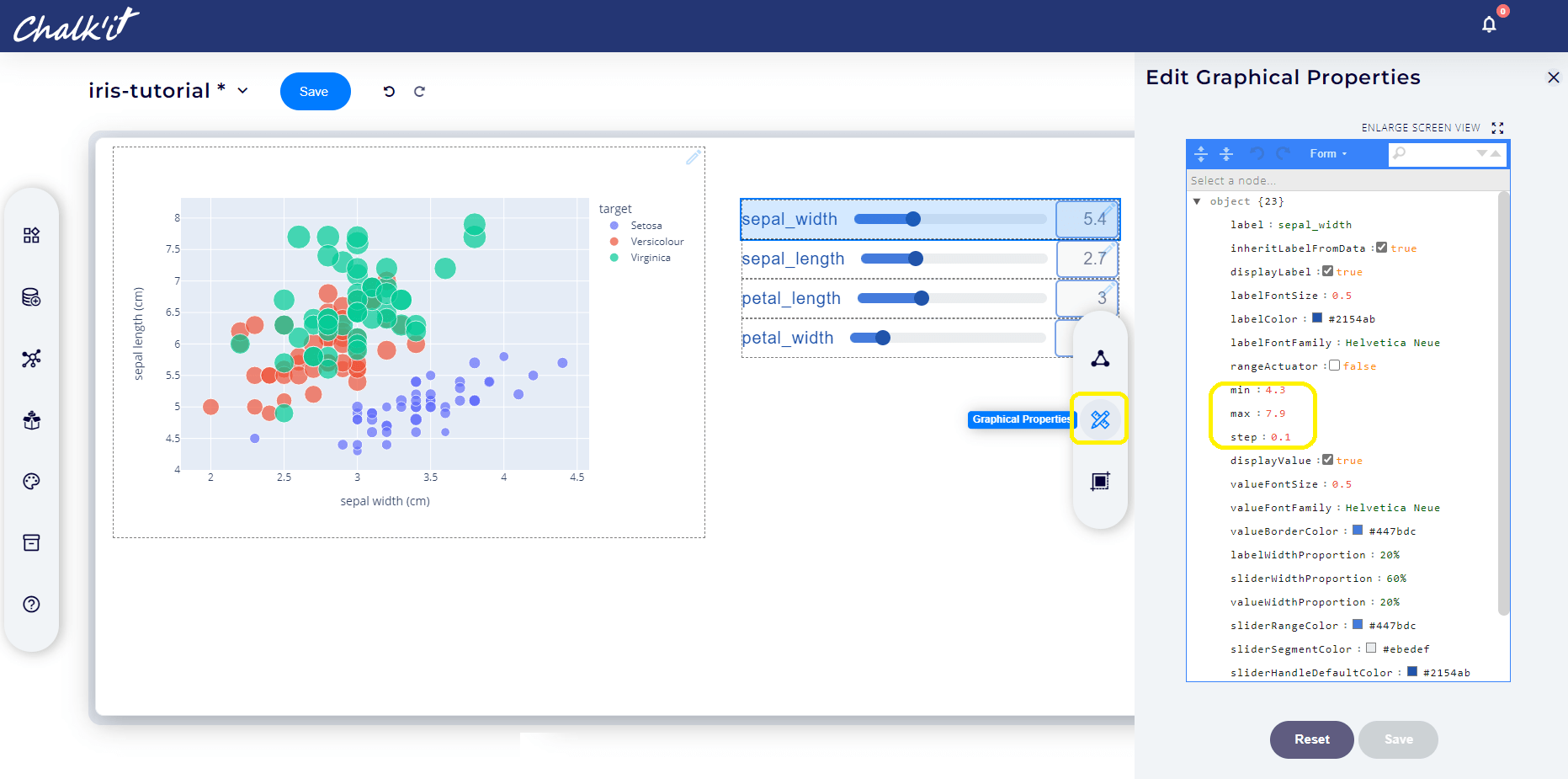
Task: Click the valueBorderColor swatch
Action: click(1358, 531)
